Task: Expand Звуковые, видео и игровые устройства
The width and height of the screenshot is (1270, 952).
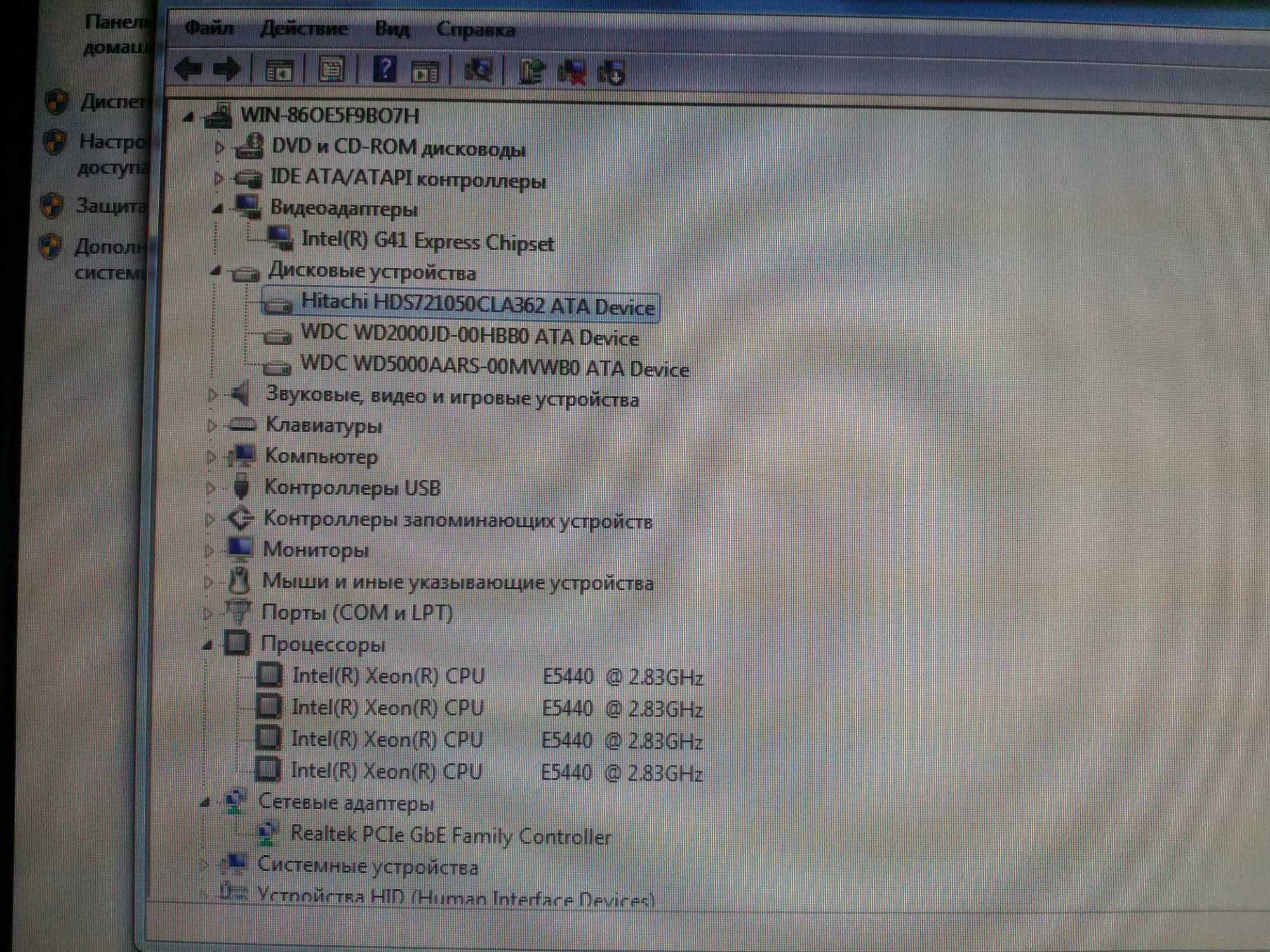Action: [212, 395]
